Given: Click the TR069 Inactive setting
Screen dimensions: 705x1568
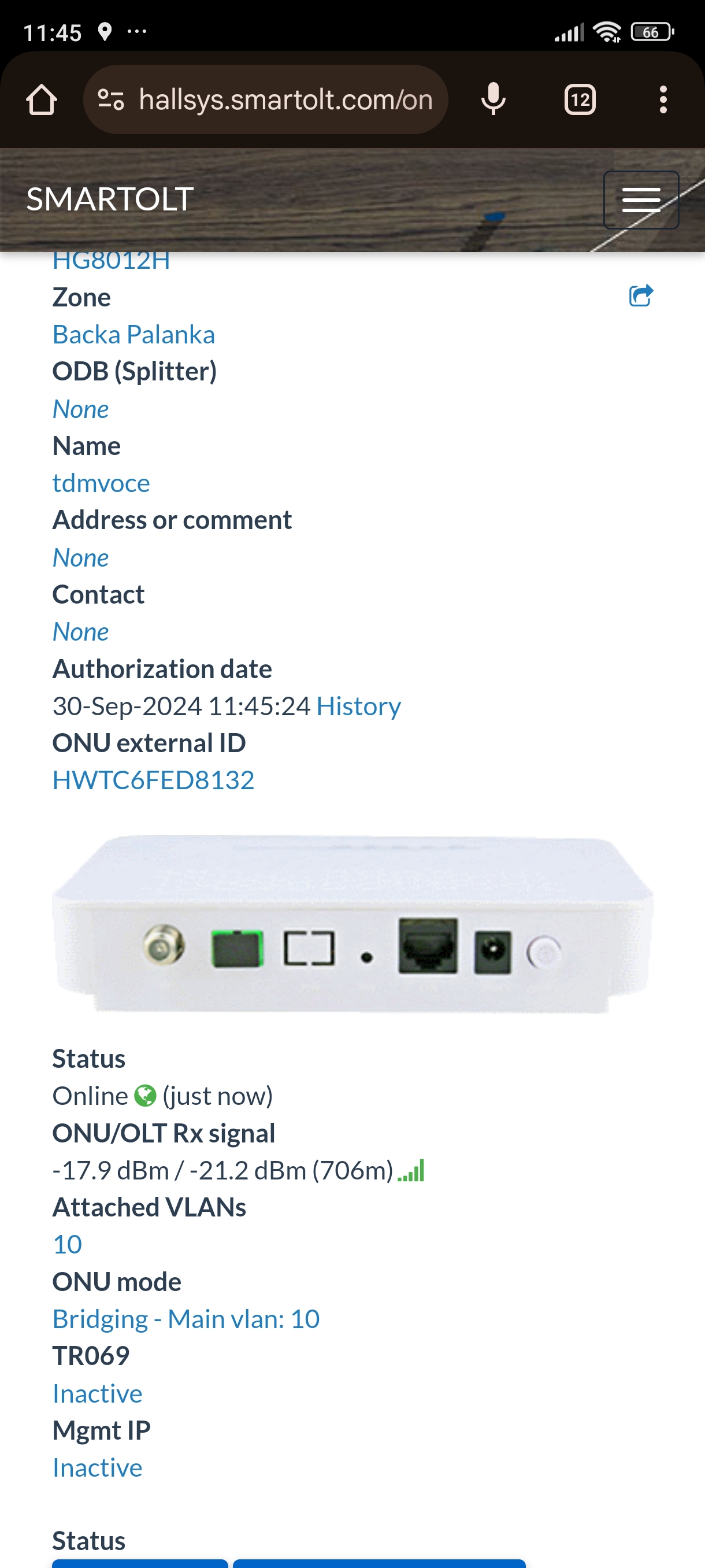Looking at the screenshot, I should tap(97, 1393).
